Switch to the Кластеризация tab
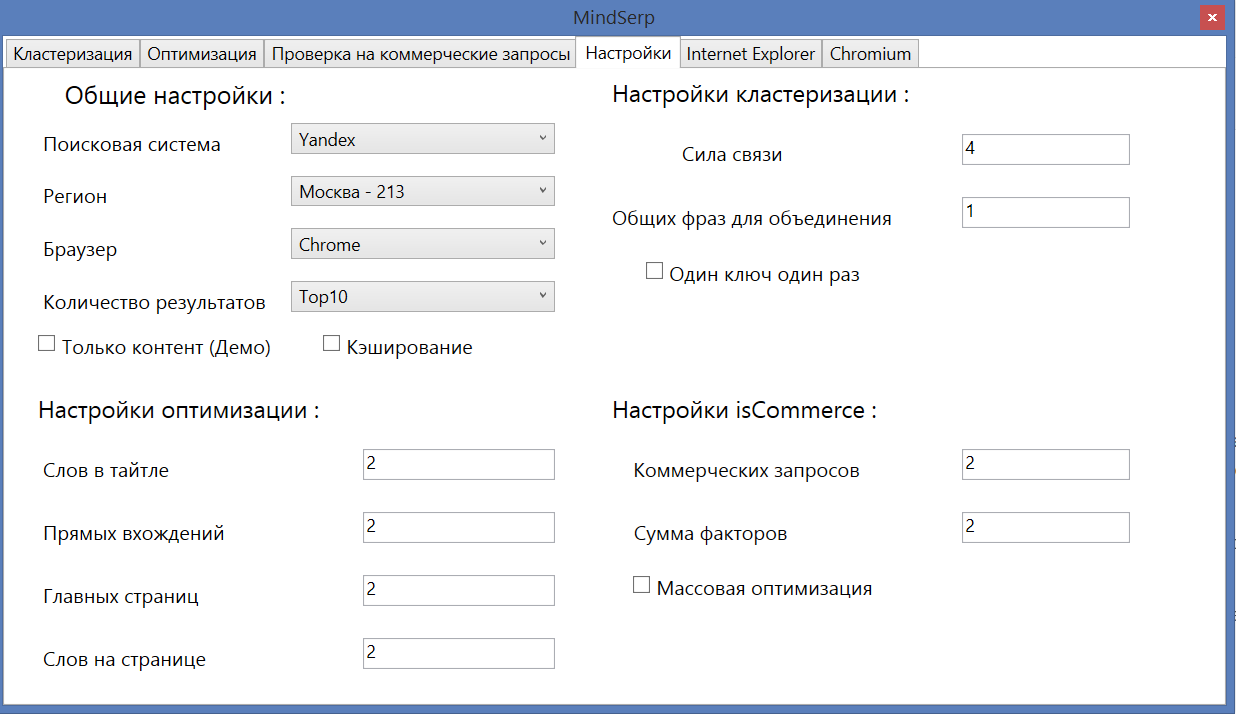Image resolution: width=1236 pixels, height=714 pixels. (72, 54)
